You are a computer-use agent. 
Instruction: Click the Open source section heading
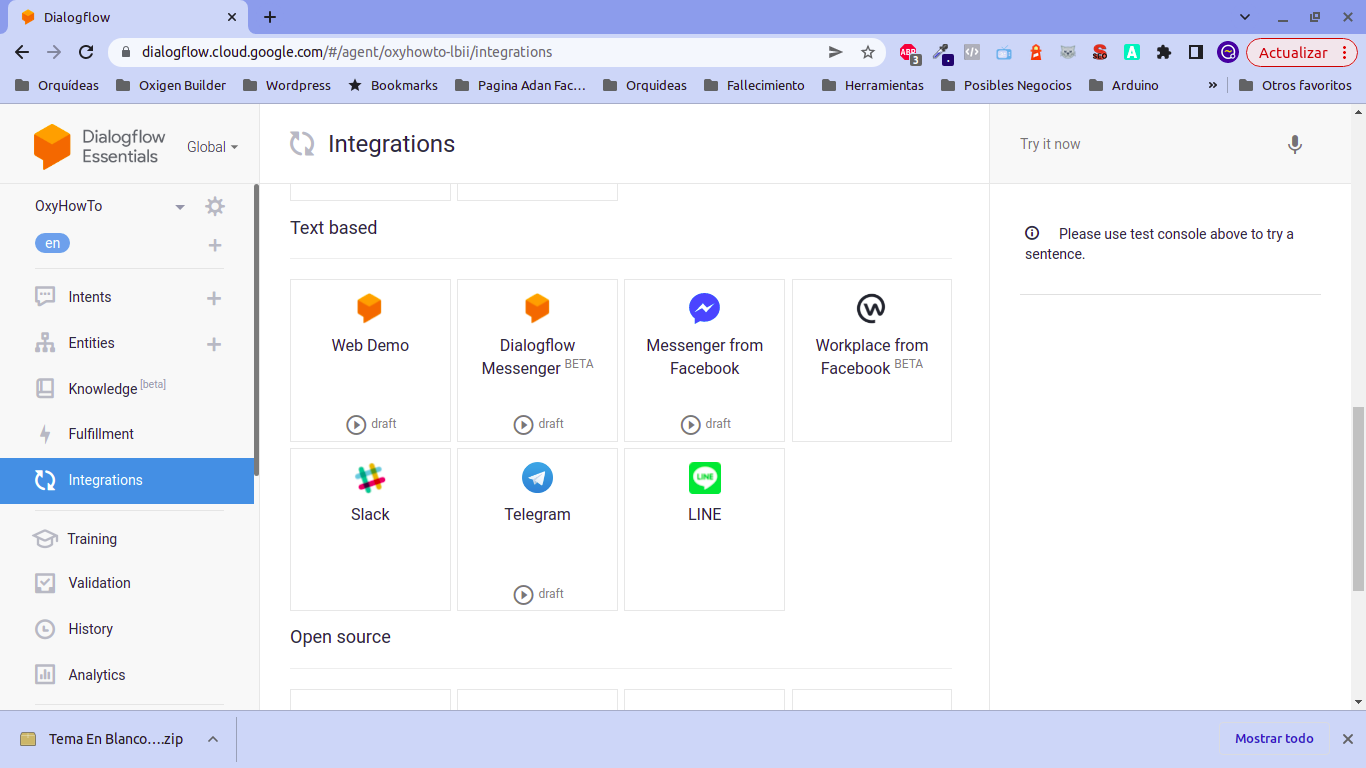click(340, 637)
